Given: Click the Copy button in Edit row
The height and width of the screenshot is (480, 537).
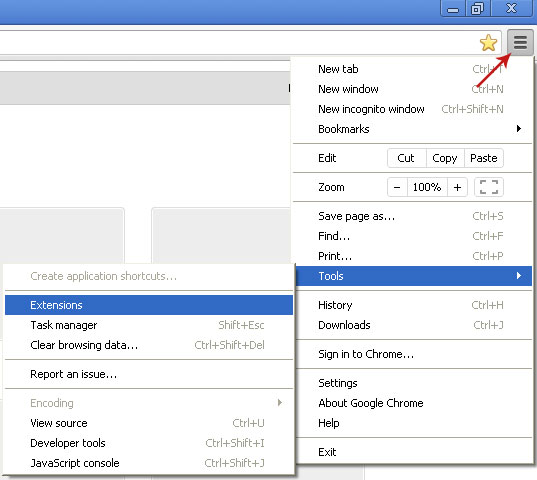Looking at the screenshot, I should pyautogui.click(x=445, y=158).
